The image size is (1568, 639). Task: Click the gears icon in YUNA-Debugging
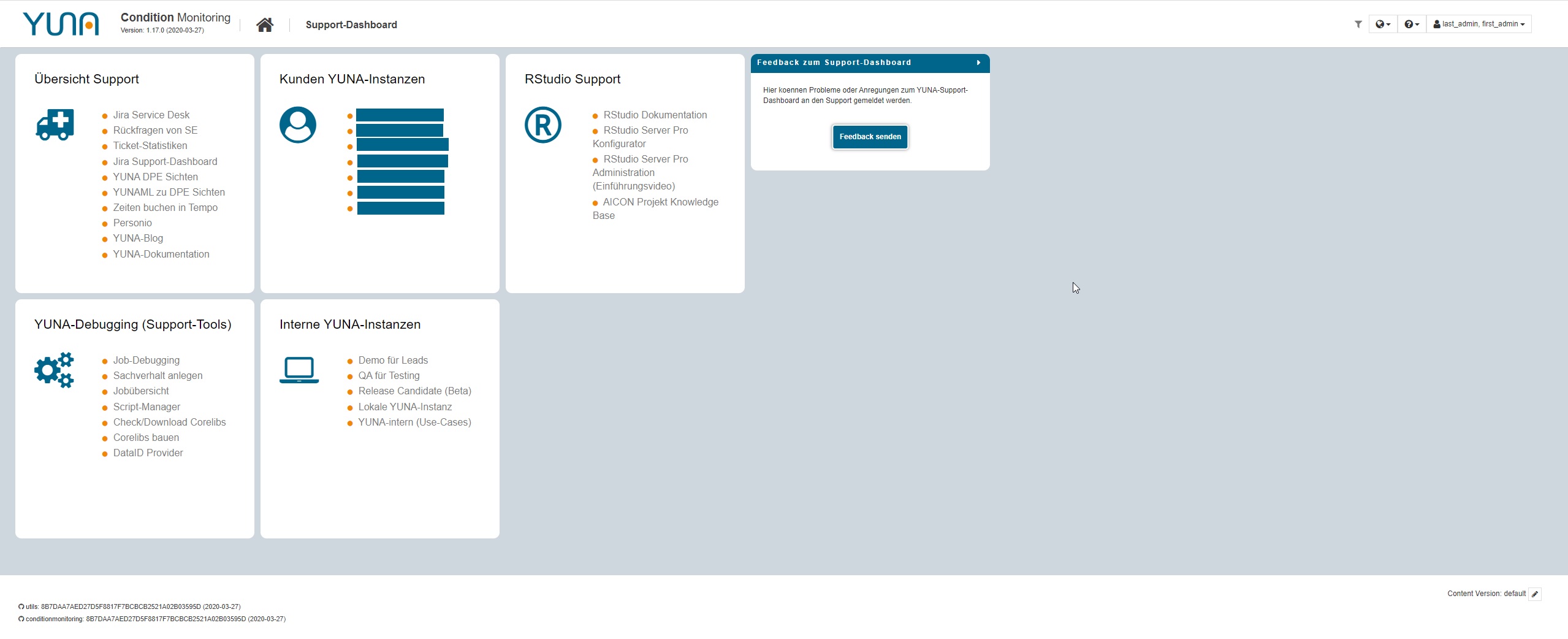[55, 370]
